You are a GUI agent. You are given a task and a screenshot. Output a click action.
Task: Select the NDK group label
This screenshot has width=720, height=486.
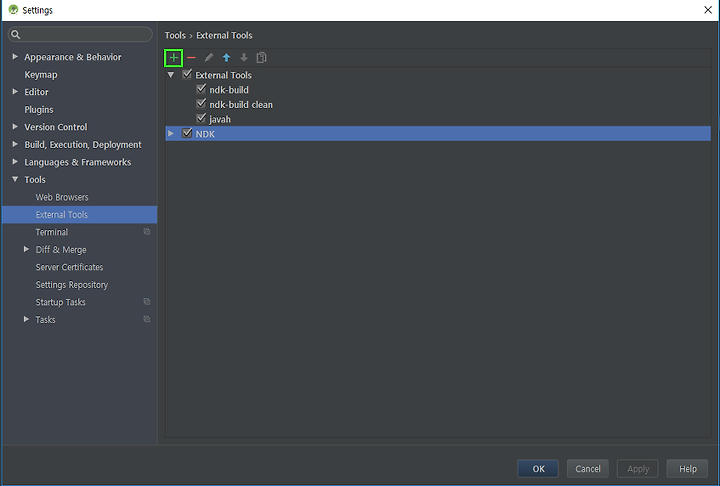(205, 134)
